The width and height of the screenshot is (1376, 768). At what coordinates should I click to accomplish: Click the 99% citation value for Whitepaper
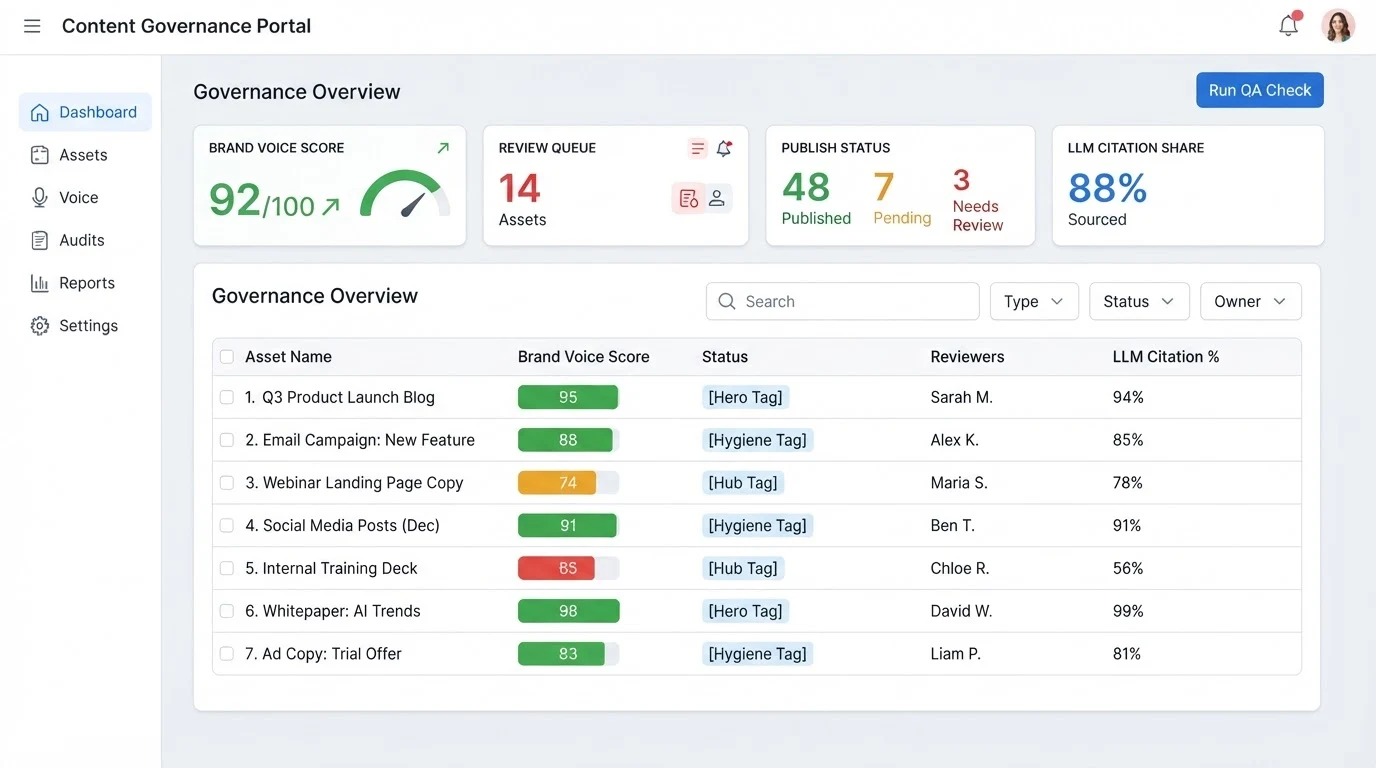pyautogui.click(x=1128, y=611)
